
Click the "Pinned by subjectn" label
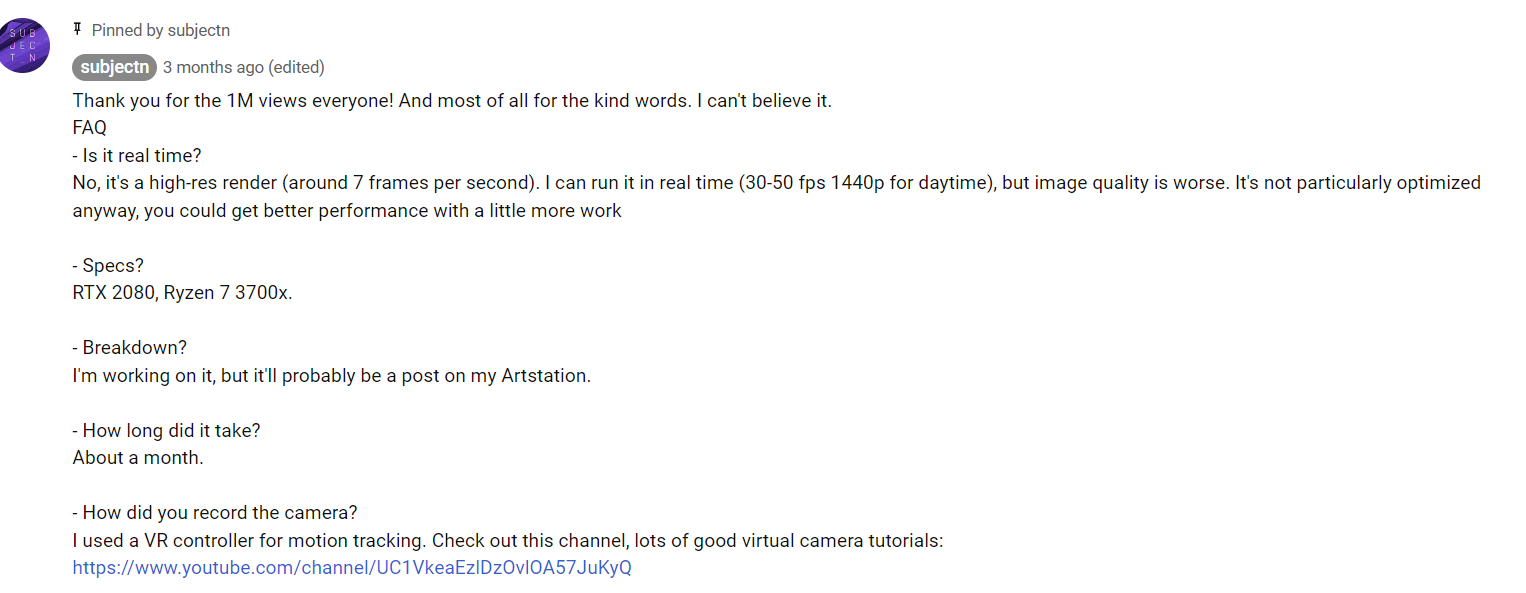click(x=160, y=30)
